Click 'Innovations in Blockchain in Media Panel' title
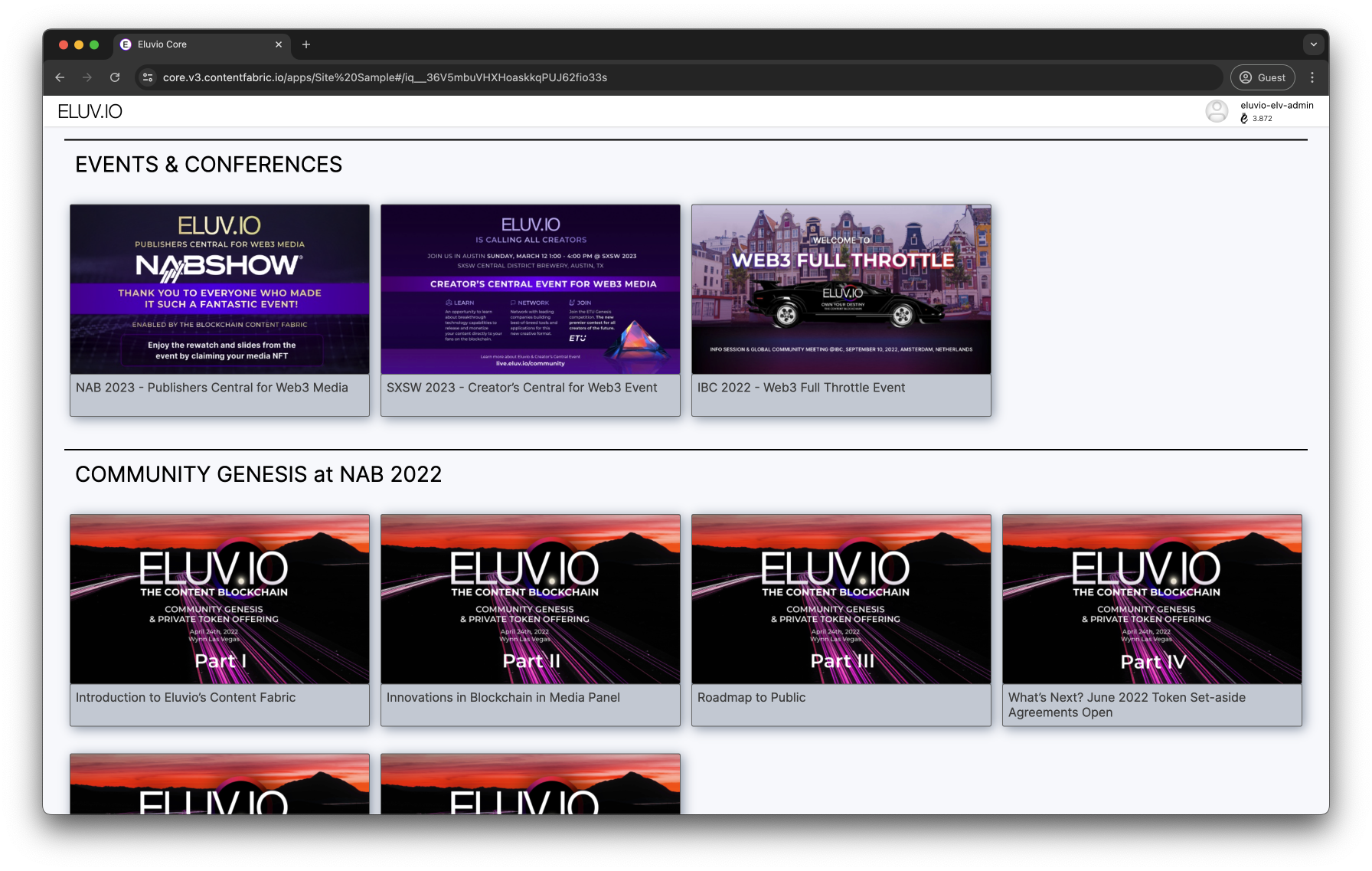 pyautogui.click(x=503, y=698)
